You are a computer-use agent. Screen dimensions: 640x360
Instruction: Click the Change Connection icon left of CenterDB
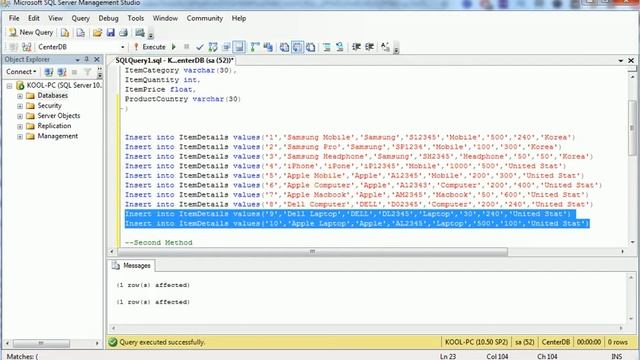(x=27, y=47)
